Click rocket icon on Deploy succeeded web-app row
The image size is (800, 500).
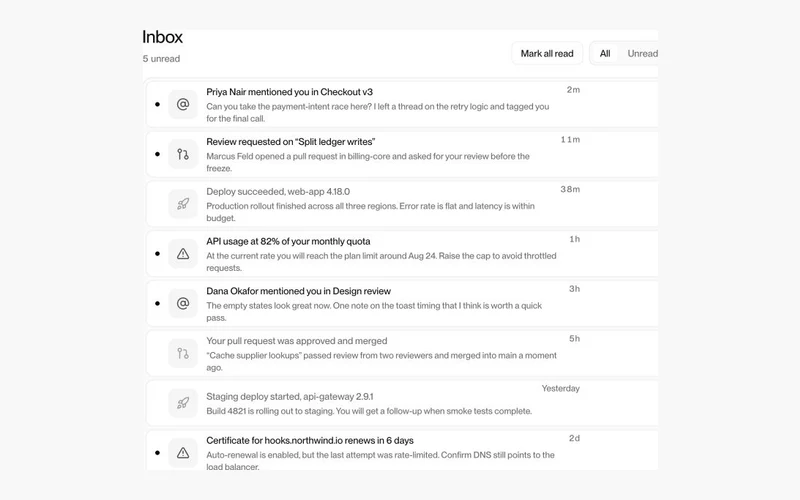tap(183, 204)
